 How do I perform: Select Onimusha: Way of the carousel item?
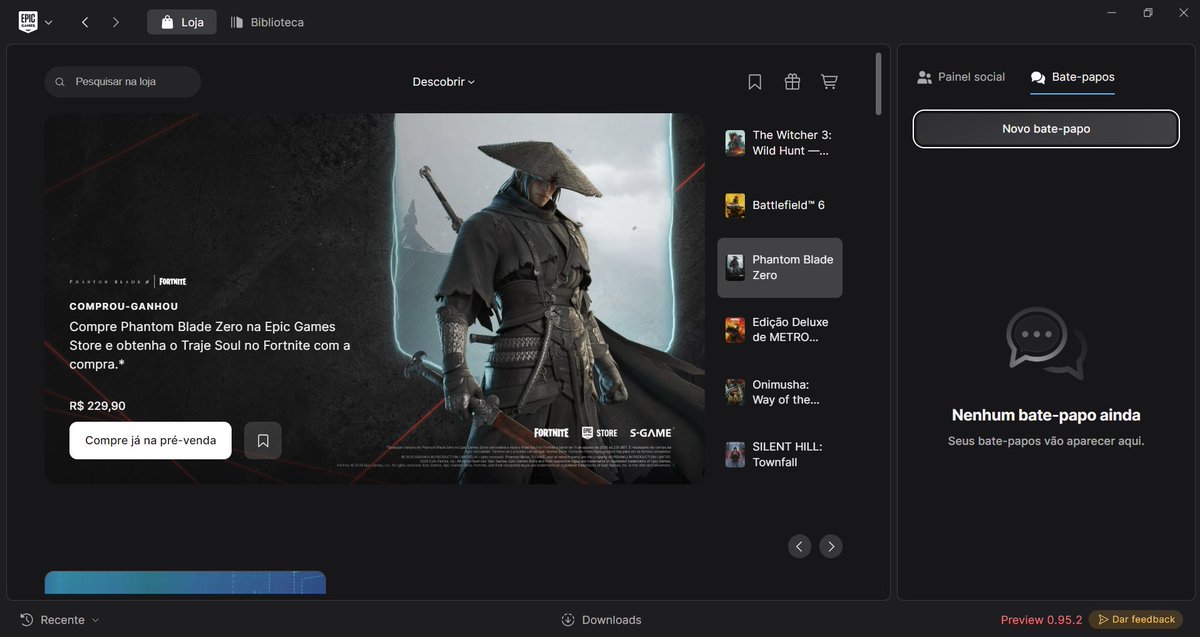pos(780,392)
